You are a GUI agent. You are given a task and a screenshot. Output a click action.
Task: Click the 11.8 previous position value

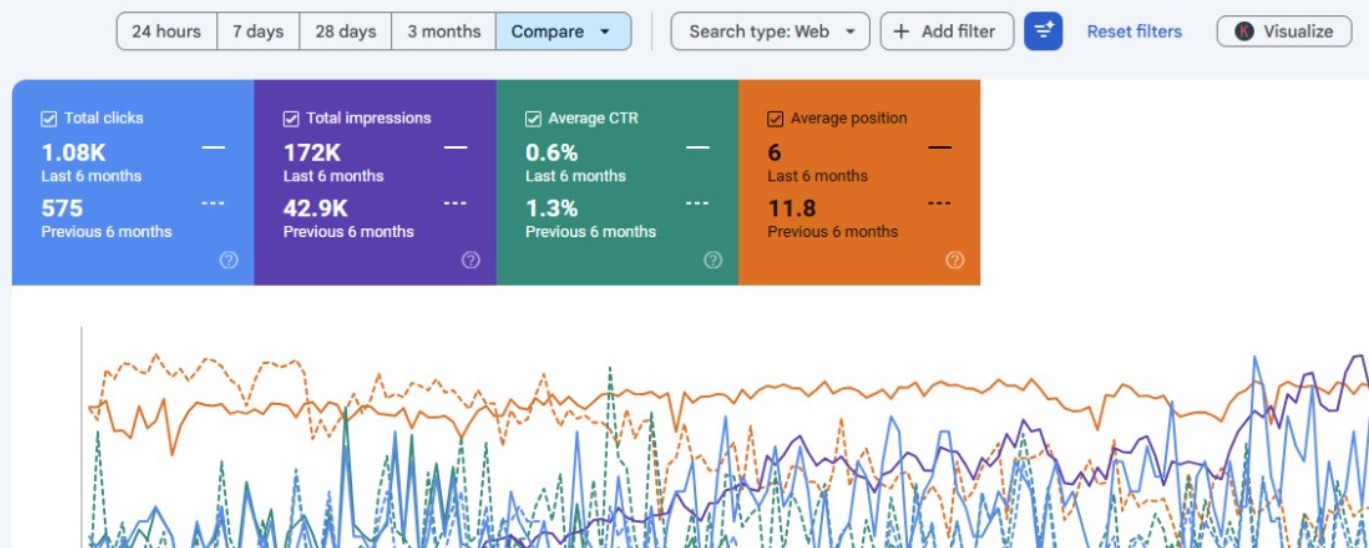pos(792,208)
